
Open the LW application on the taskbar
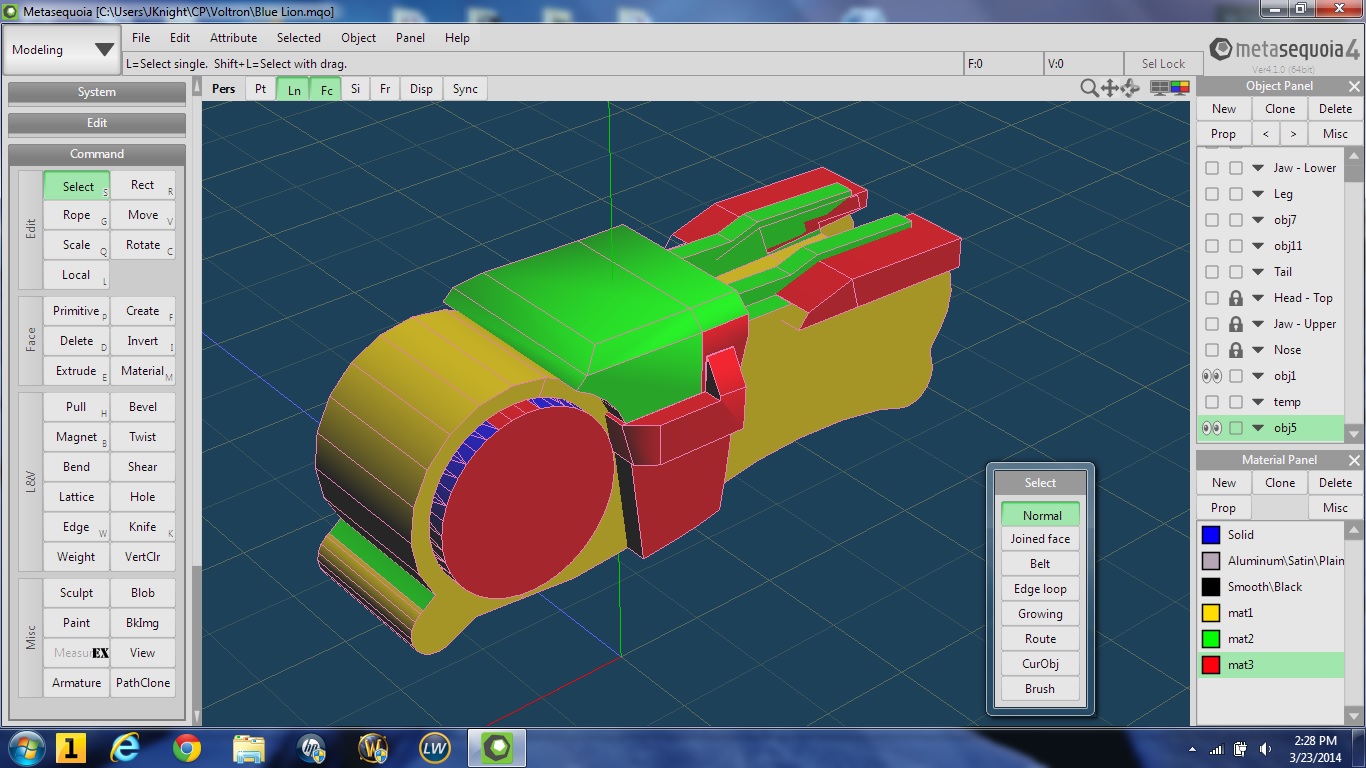click(434, 748)
